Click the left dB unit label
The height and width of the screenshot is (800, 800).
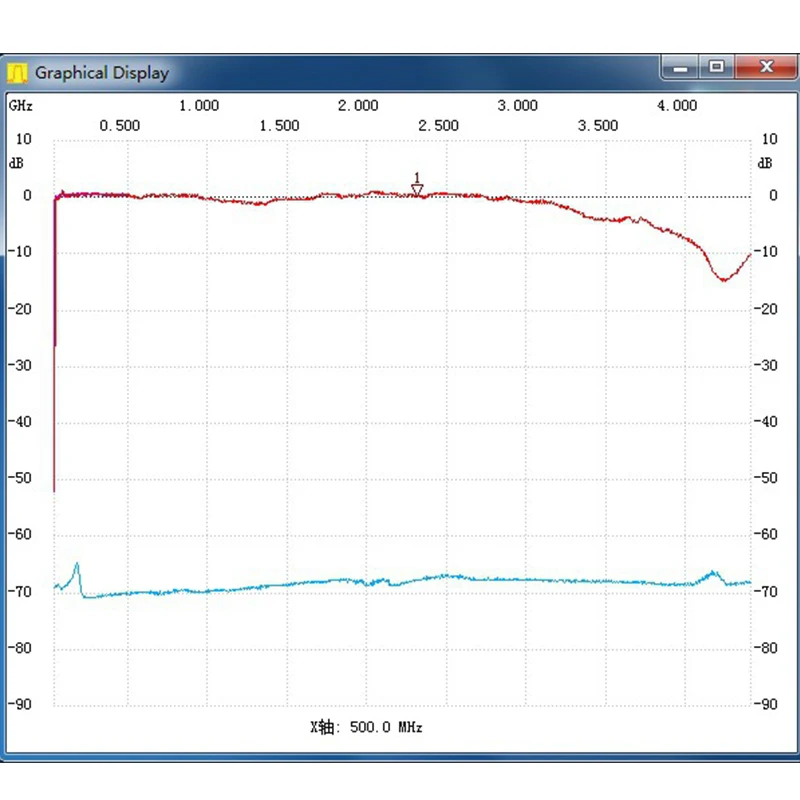(16, 163)
